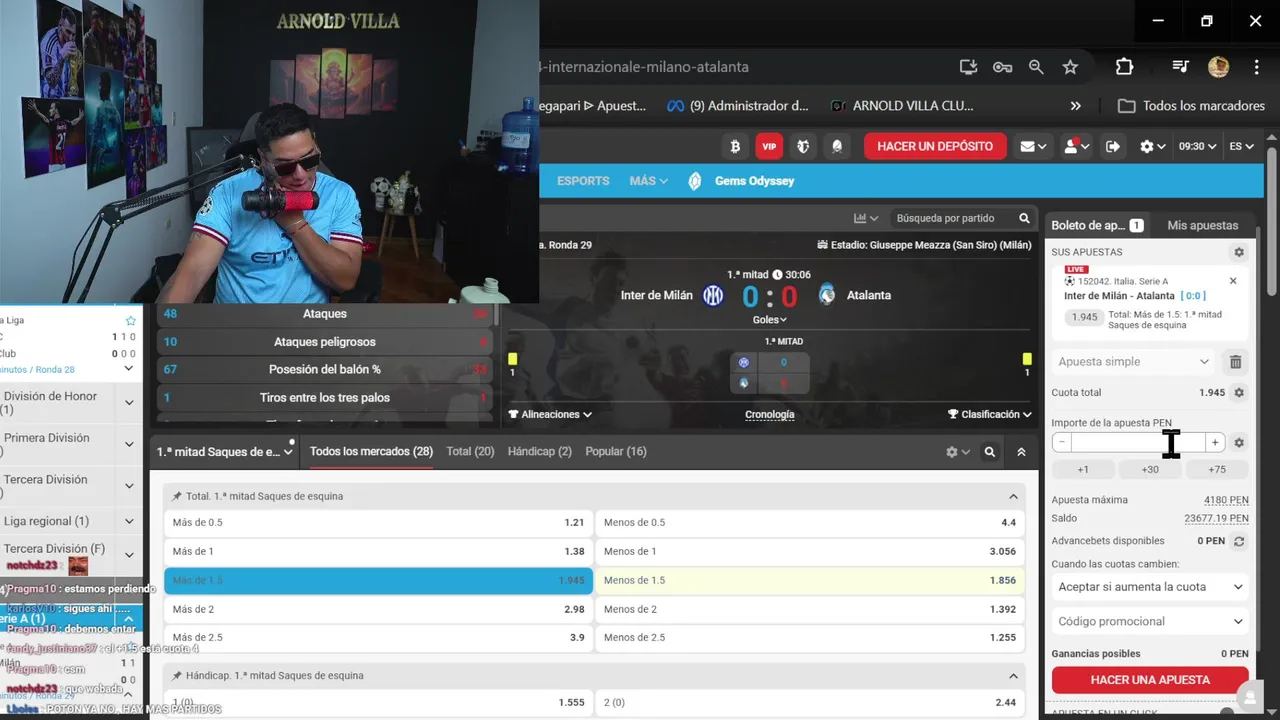Screen dimensions: 1280x720
Task: Bookmark this page with the star icon
Action: pyautogui.click(x=1070, y=67)
